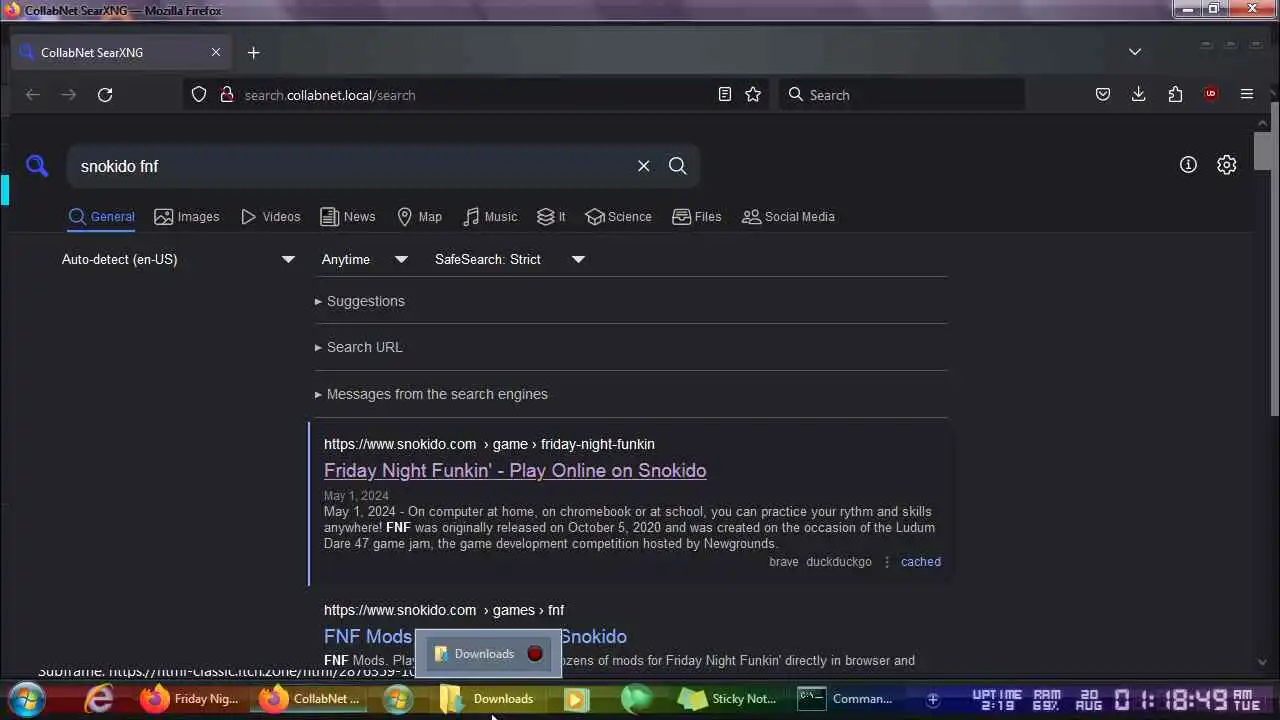Save the page to Pocket

(1103, 95)
